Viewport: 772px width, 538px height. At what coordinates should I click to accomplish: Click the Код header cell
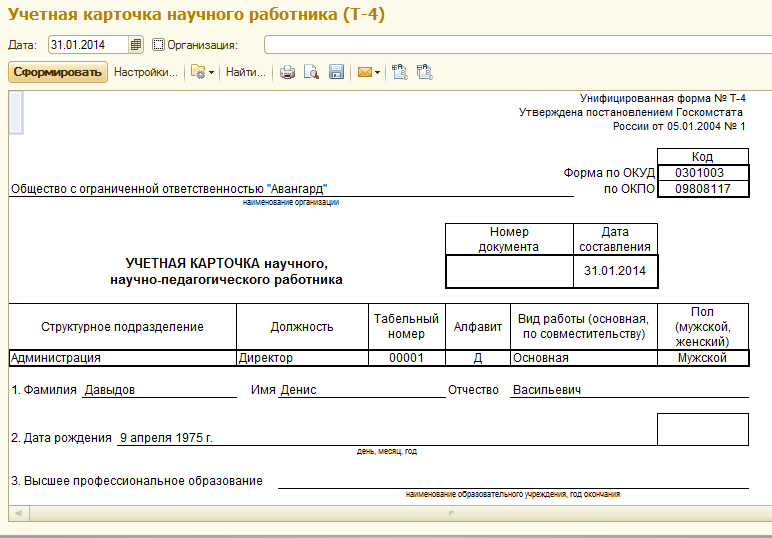(703, 157)
